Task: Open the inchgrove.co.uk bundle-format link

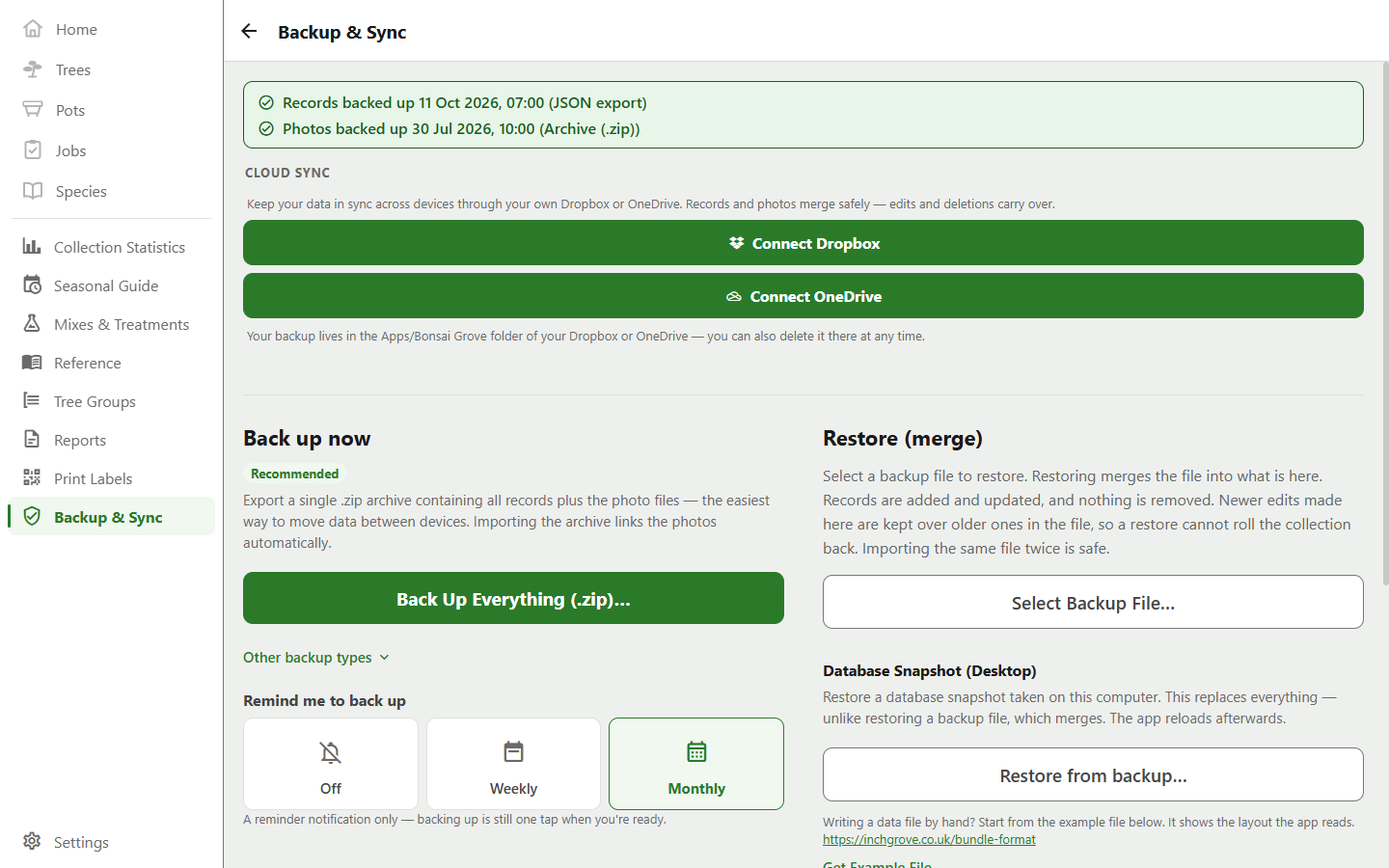Action: point(929,840)
